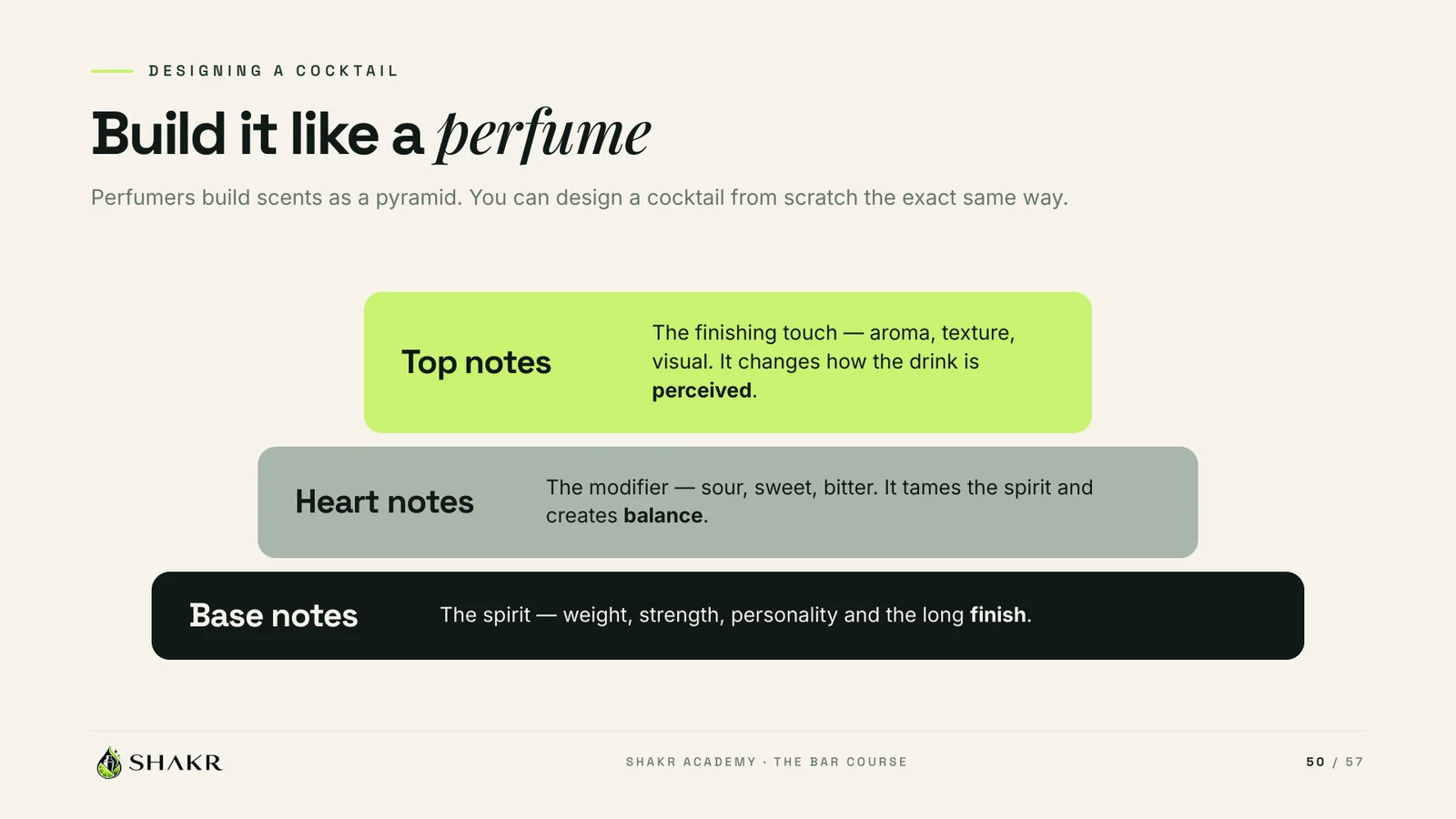Click 'SHAKR ACADEMY · THE BAR COURSE' footer text

766,762
